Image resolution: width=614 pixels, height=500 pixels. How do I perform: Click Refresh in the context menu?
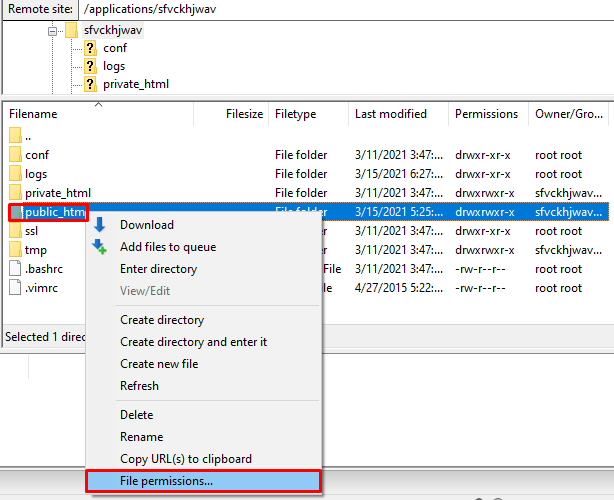pos(139,385)
